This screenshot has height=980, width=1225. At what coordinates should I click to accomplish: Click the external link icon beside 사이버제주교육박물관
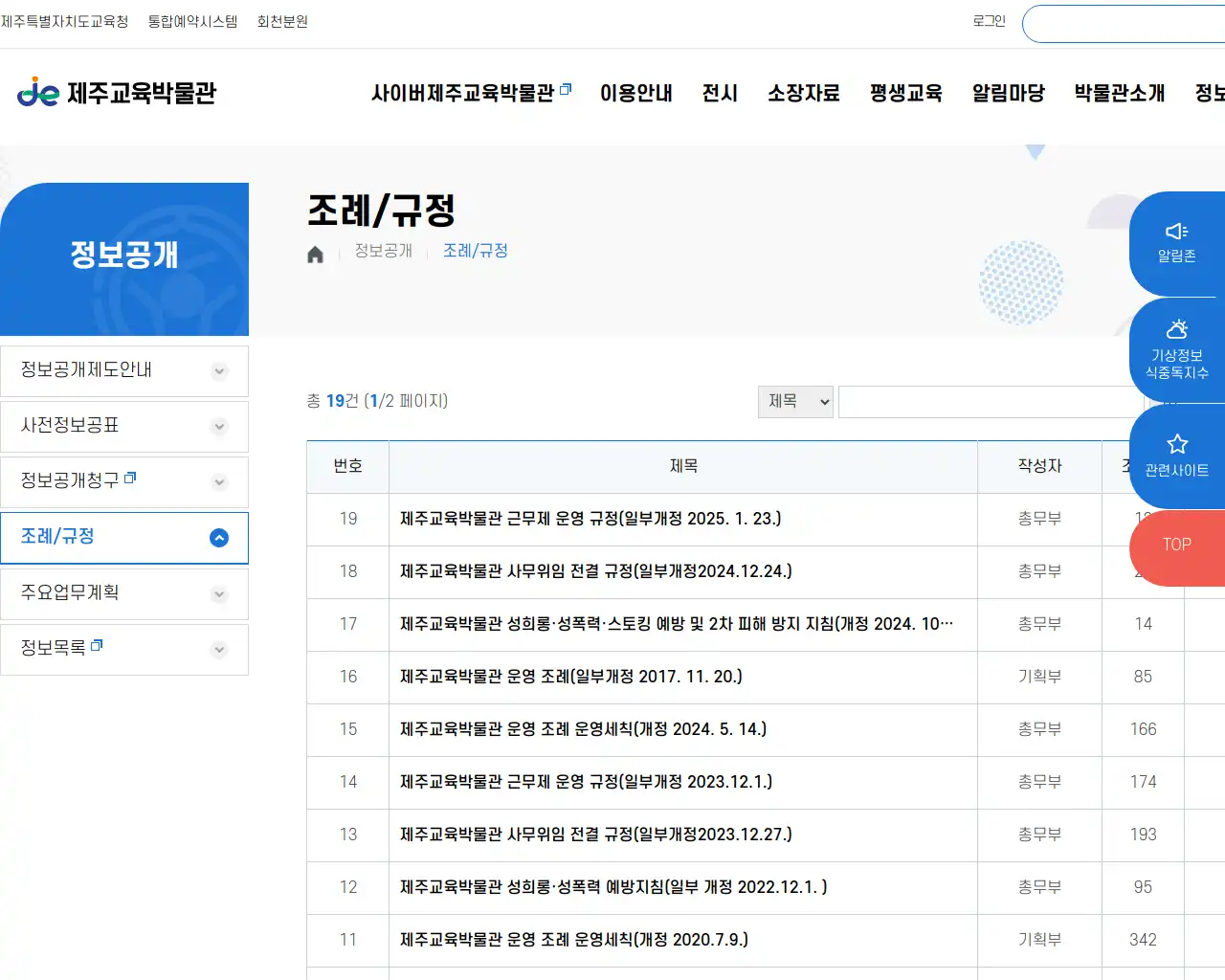pos(566,89)
